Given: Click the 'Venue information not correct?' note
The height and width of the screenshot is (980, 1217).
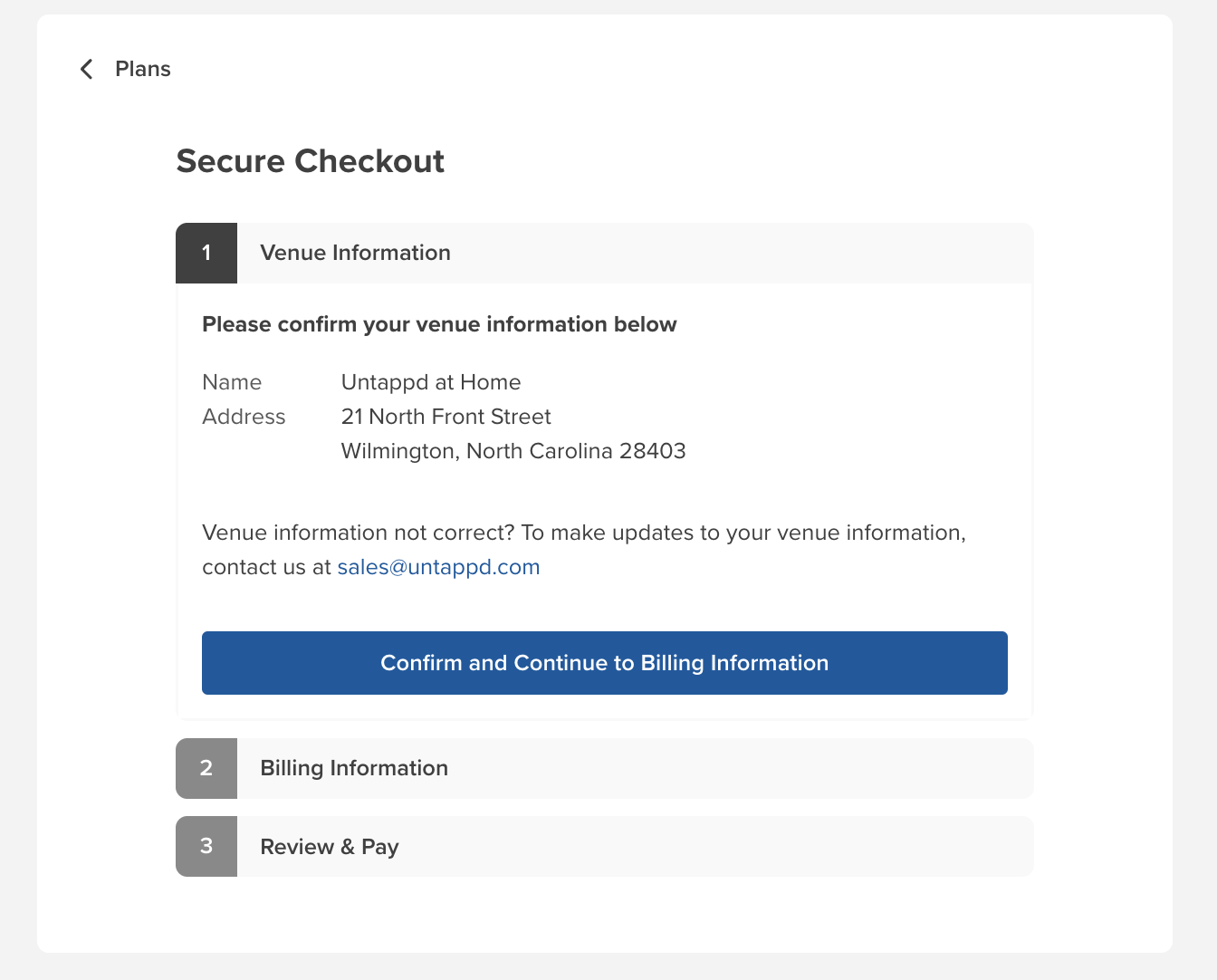Looking at the screenshot, I should 584,550.
